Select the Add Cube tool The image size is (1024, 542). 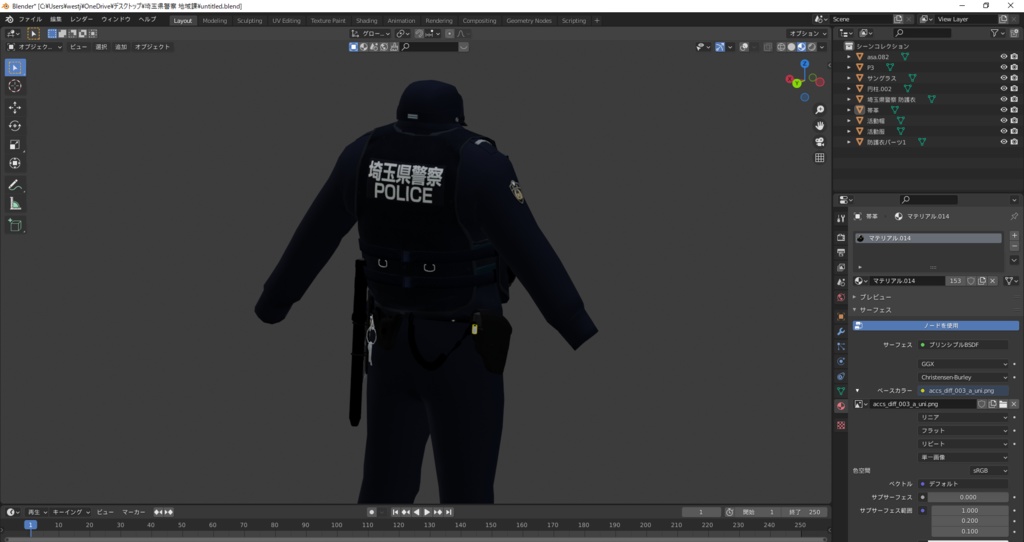point(15,225)
